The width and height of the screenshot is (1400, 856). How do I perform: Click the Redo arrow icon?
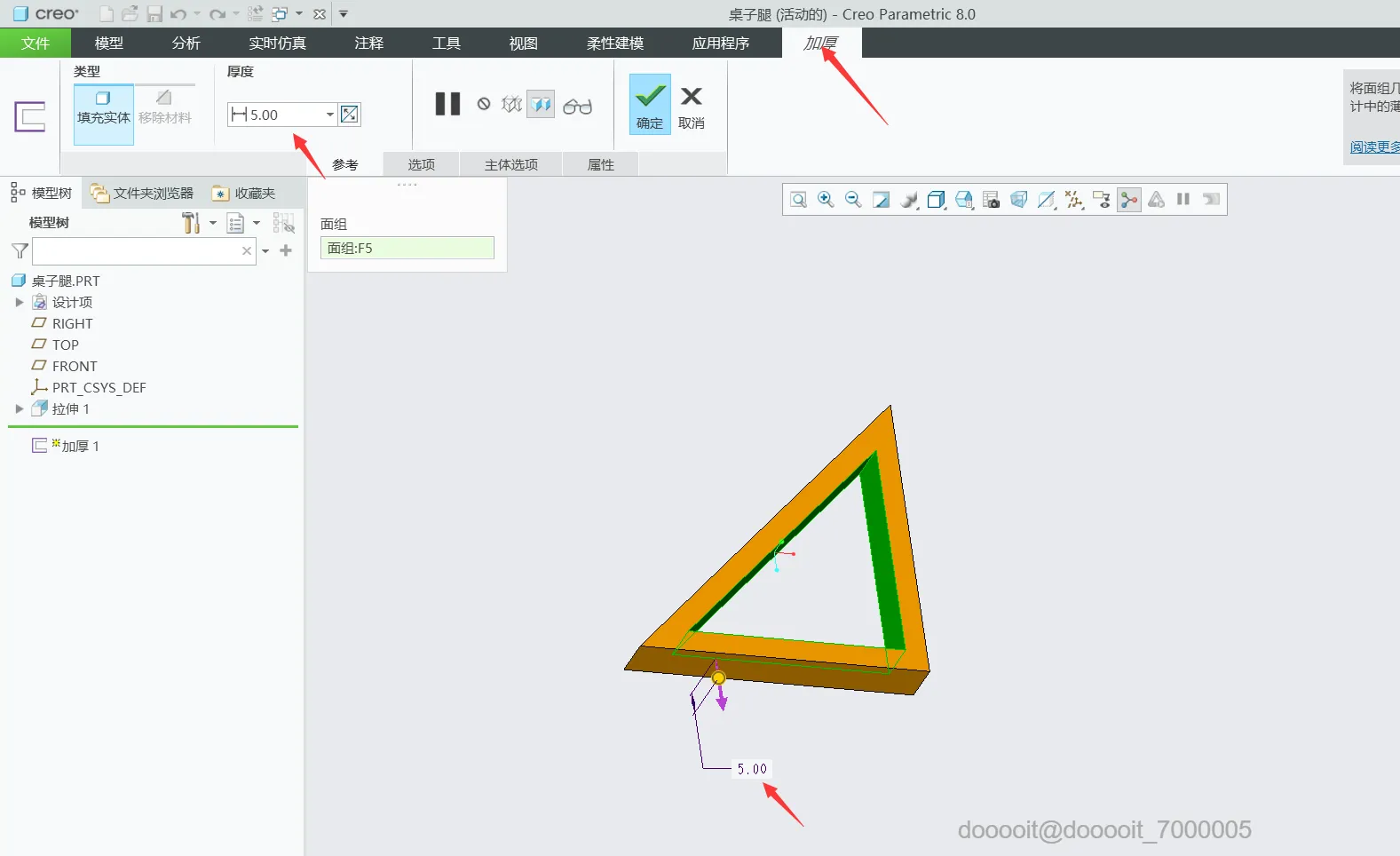coord(218,14)
